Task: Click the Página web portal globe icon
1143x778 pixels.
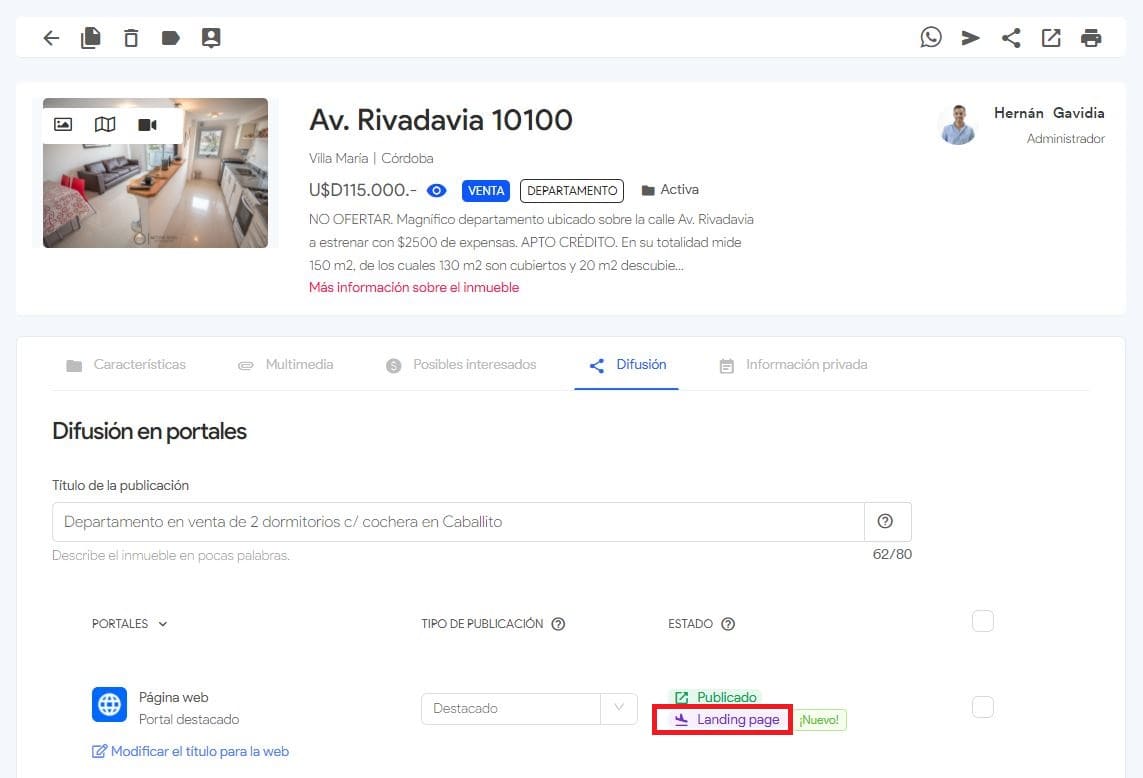Action: (109, 704)
